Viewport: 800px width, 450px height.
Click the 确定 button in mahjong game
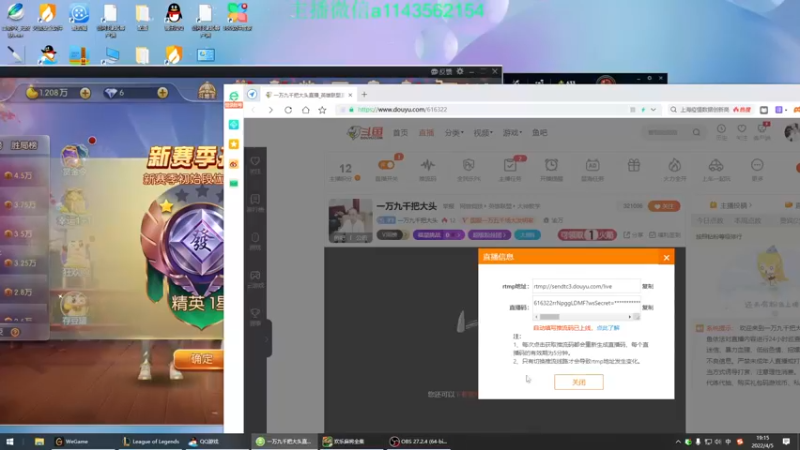pos(199,359)
